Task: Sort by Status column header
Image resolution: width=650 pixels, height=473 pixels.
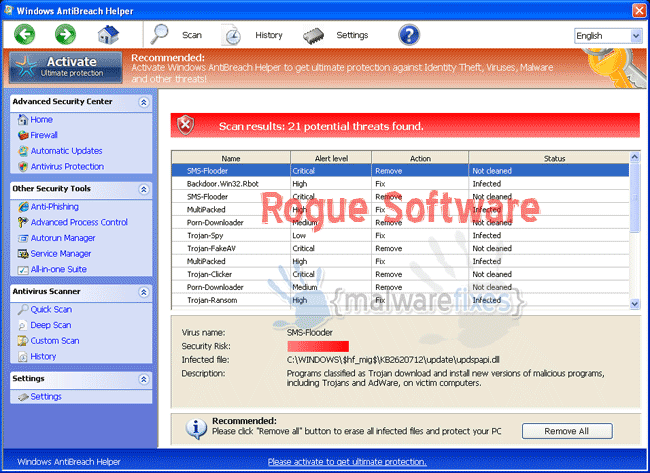Action: (549, 158)
